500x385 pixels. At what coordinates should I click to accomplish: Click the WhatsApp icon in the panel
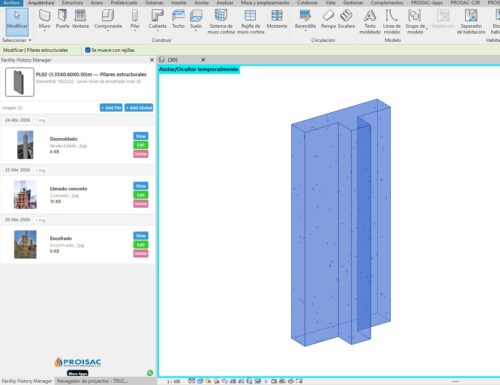point(150,373)
